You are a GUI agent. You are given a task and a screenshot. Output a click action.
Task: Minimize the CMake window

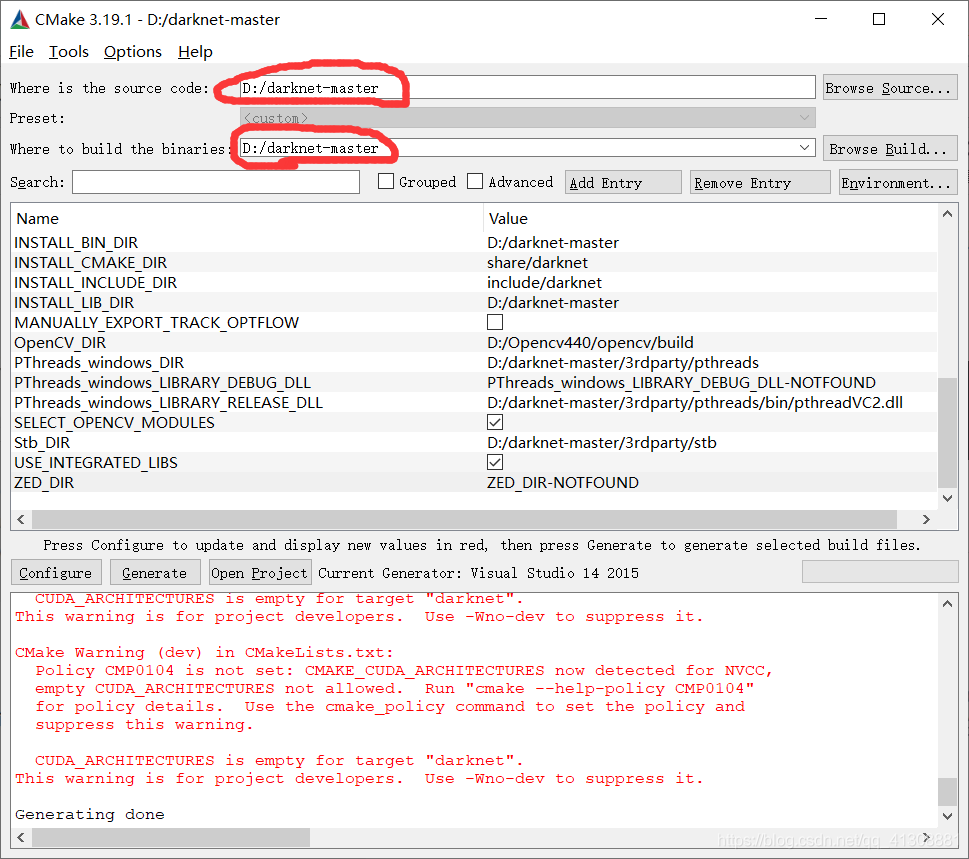click(821, 19)
